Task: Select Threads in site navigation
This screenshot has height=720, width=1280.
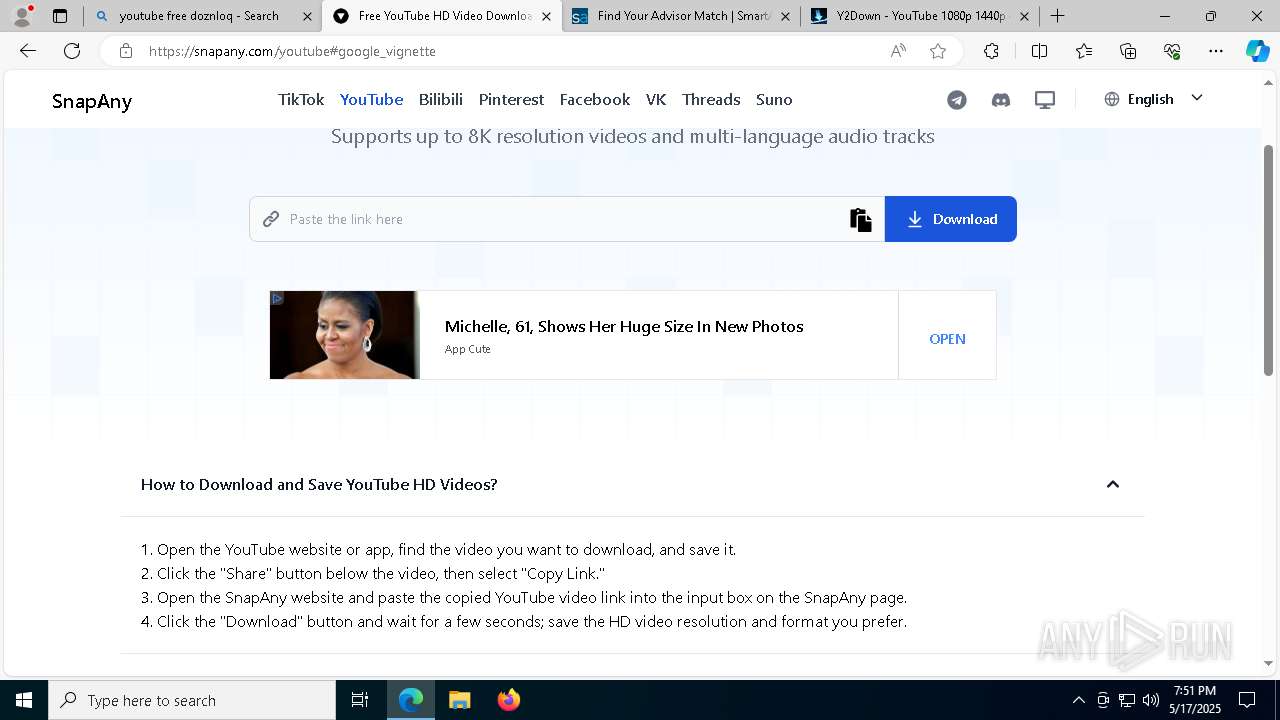Action: 711,99
